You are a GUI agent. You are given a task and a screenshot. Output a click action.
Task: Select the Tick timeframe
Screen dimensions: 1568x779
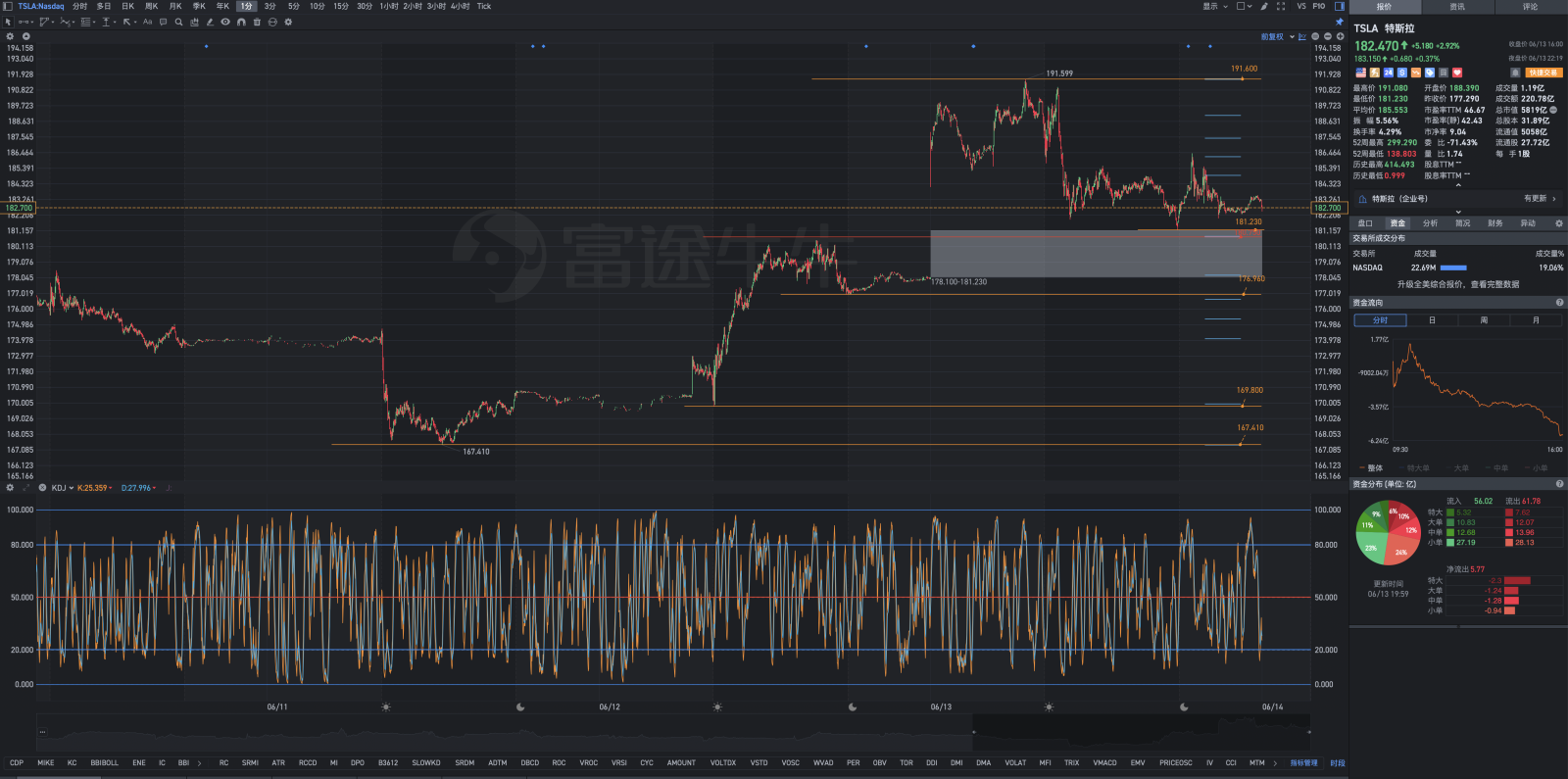pos(484,6)
